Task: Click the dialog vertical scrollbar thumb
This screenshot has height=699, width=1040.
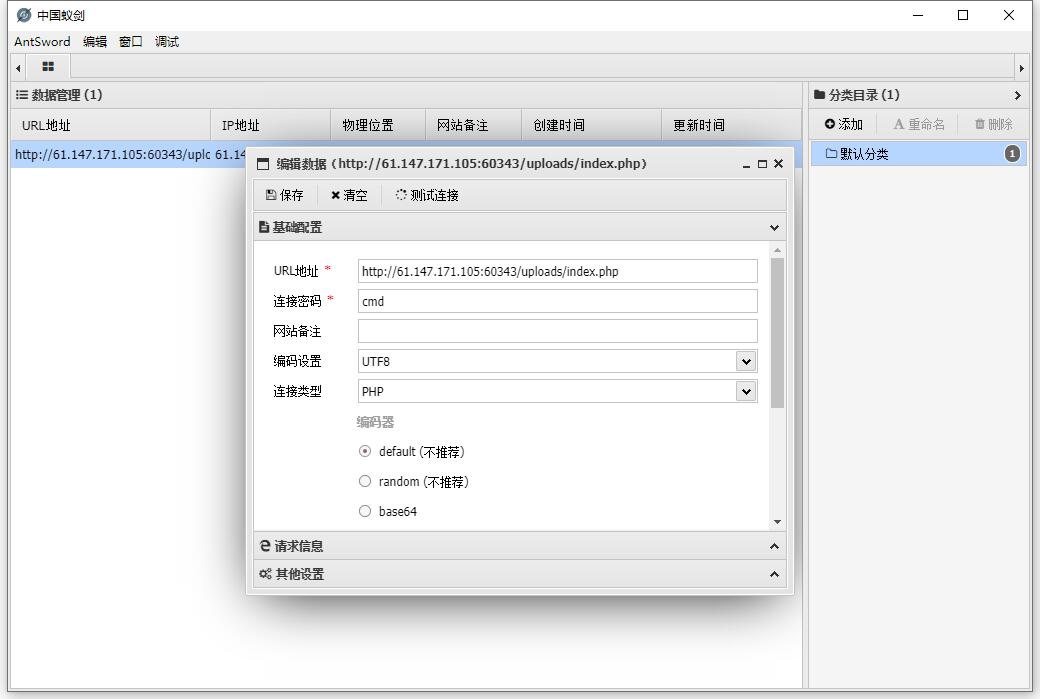Action: click(777, 333)
